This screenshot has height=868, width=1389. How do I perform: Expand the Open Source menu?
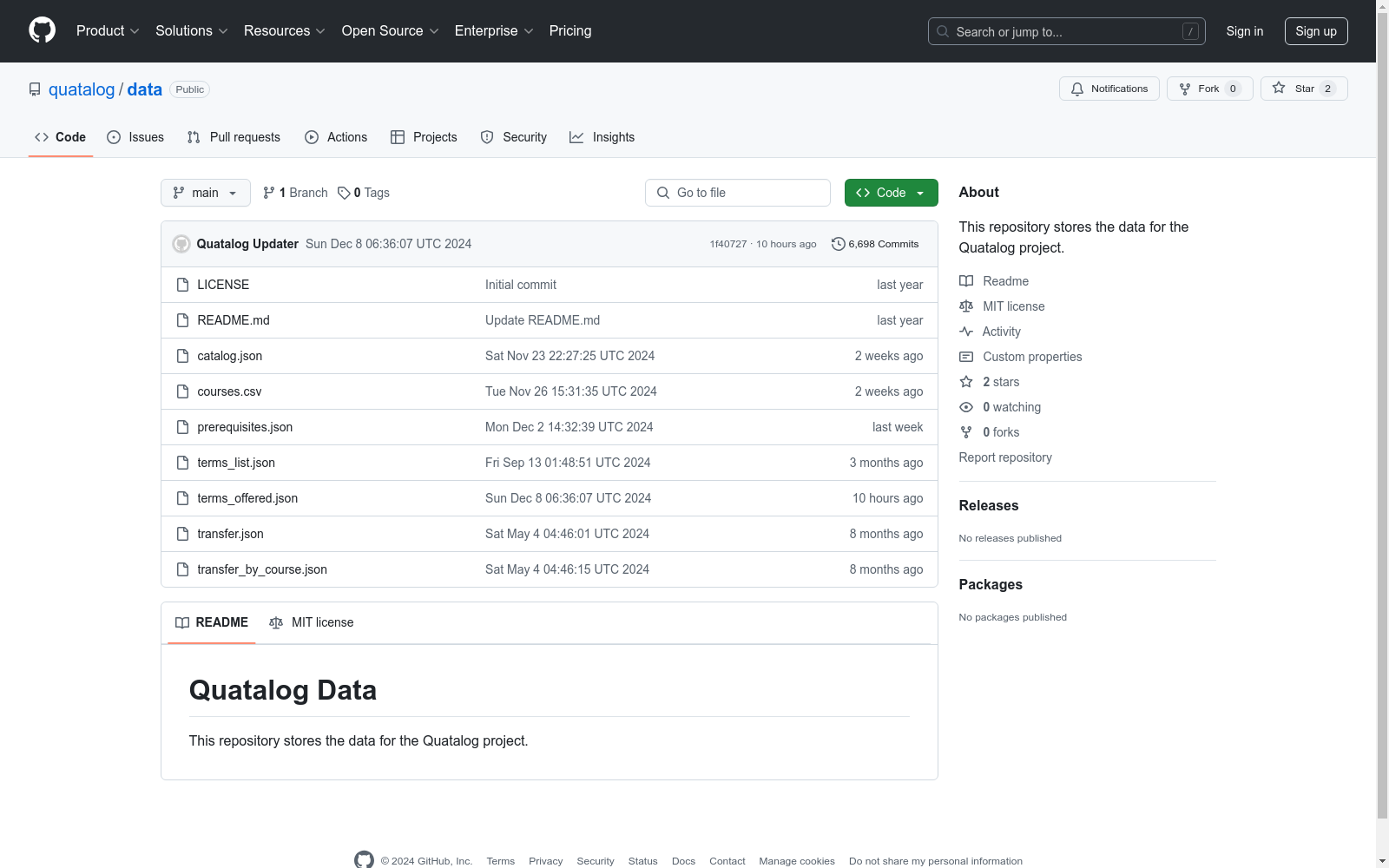(391, 30)
